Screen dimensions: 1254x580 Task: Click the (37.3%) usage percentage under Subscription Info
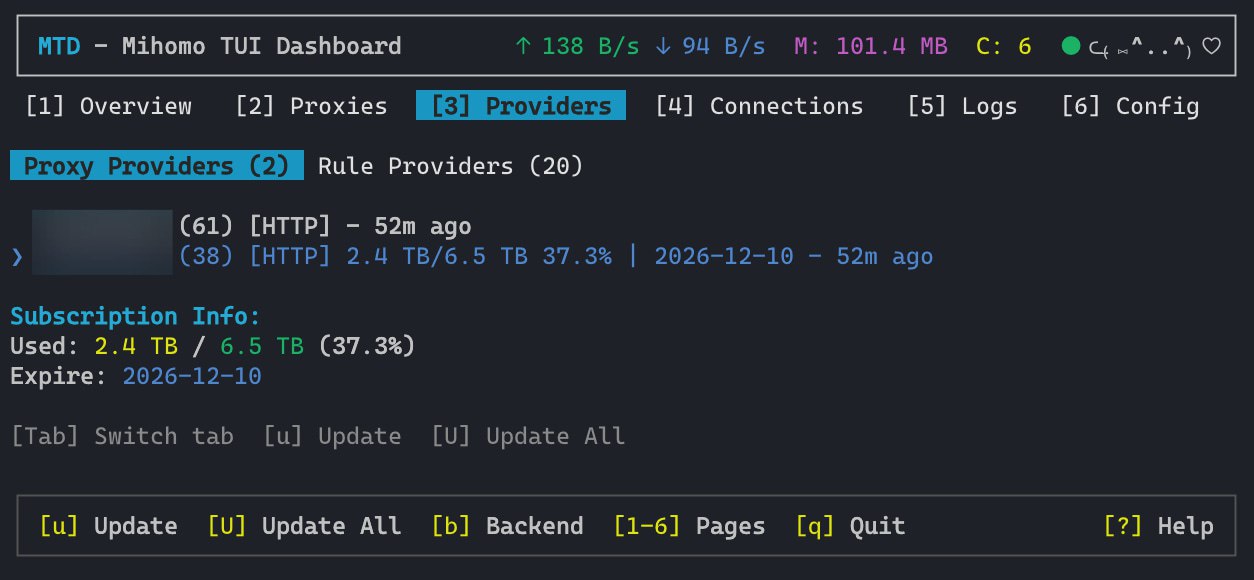click(x=367, y=346)
